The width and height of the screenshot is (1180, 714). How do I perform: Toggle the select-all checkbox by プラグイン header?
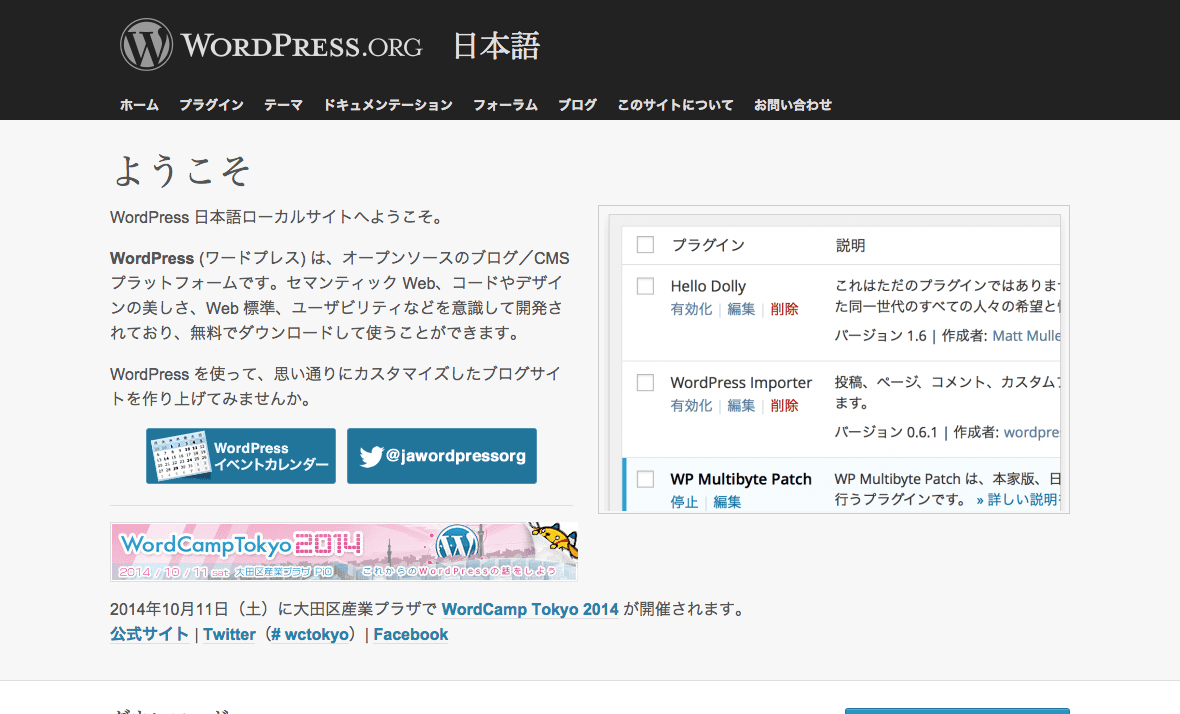[645, 245]
